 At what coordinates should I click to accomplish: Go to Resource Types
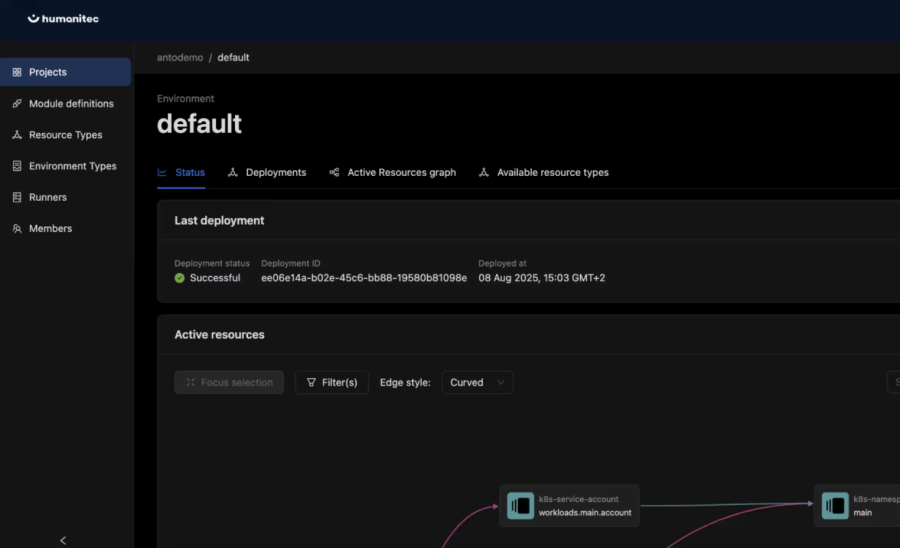click(65, 135)
